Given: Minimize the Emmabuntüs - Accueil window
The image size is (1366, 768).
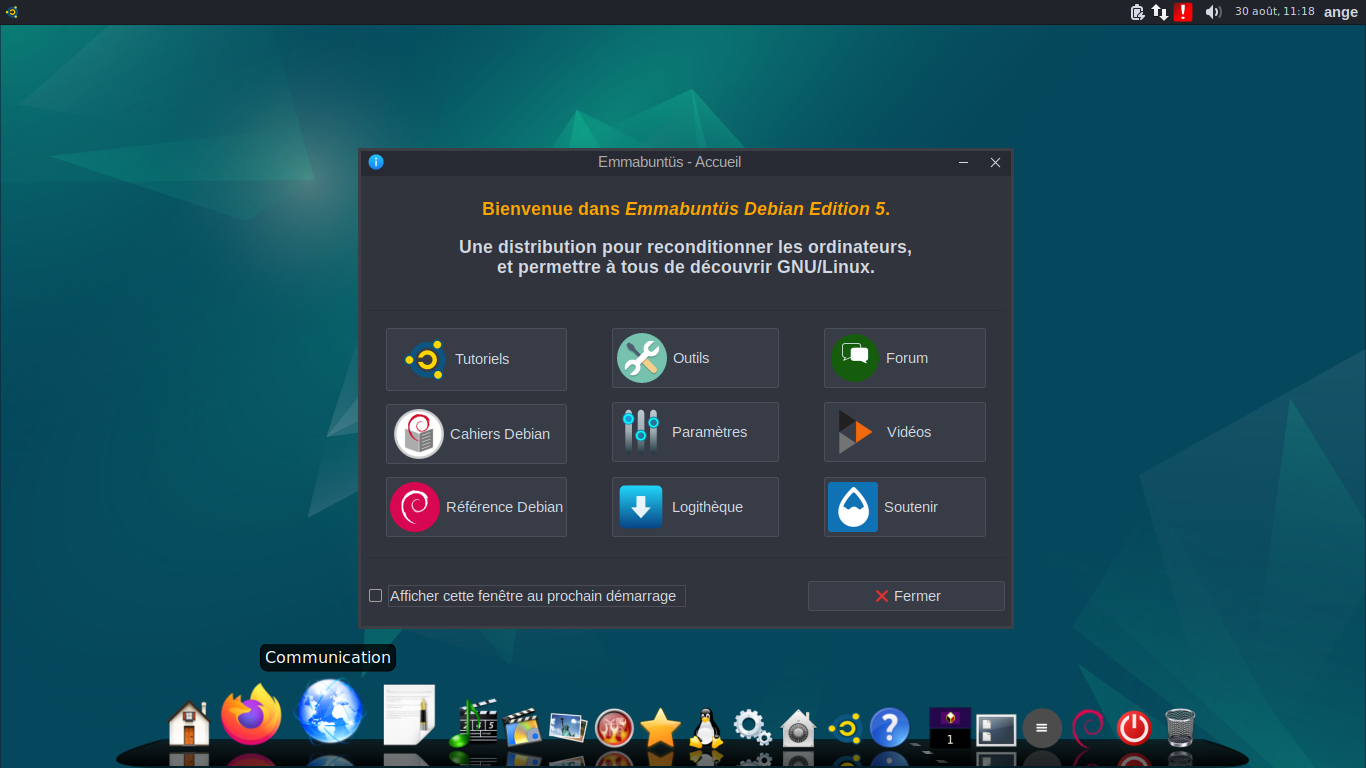Looking at the screenshot, I should [964, 162].
